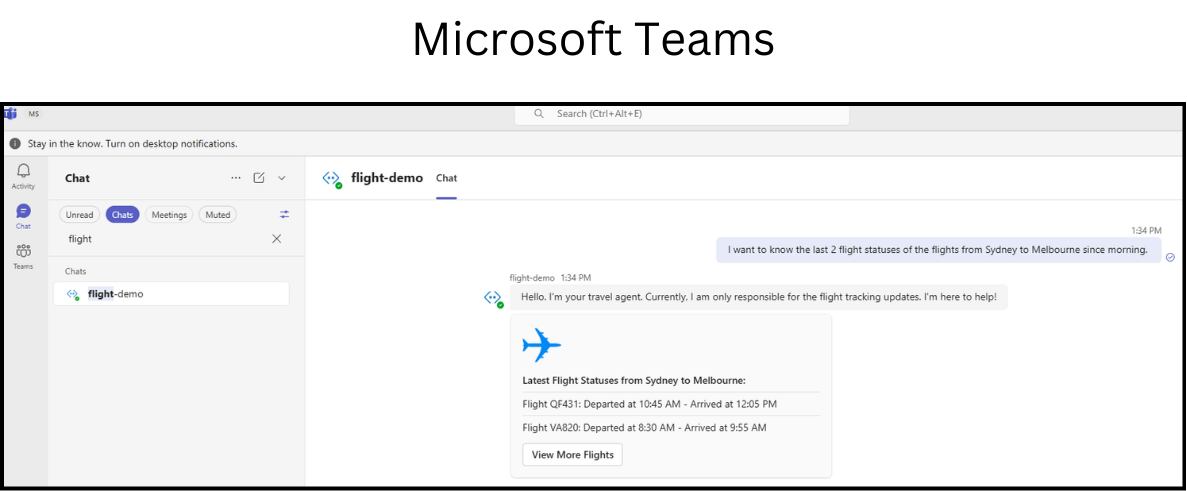Click the MS account badge
The width and height of the screenshot is (1187, 491).
(34, 113)
